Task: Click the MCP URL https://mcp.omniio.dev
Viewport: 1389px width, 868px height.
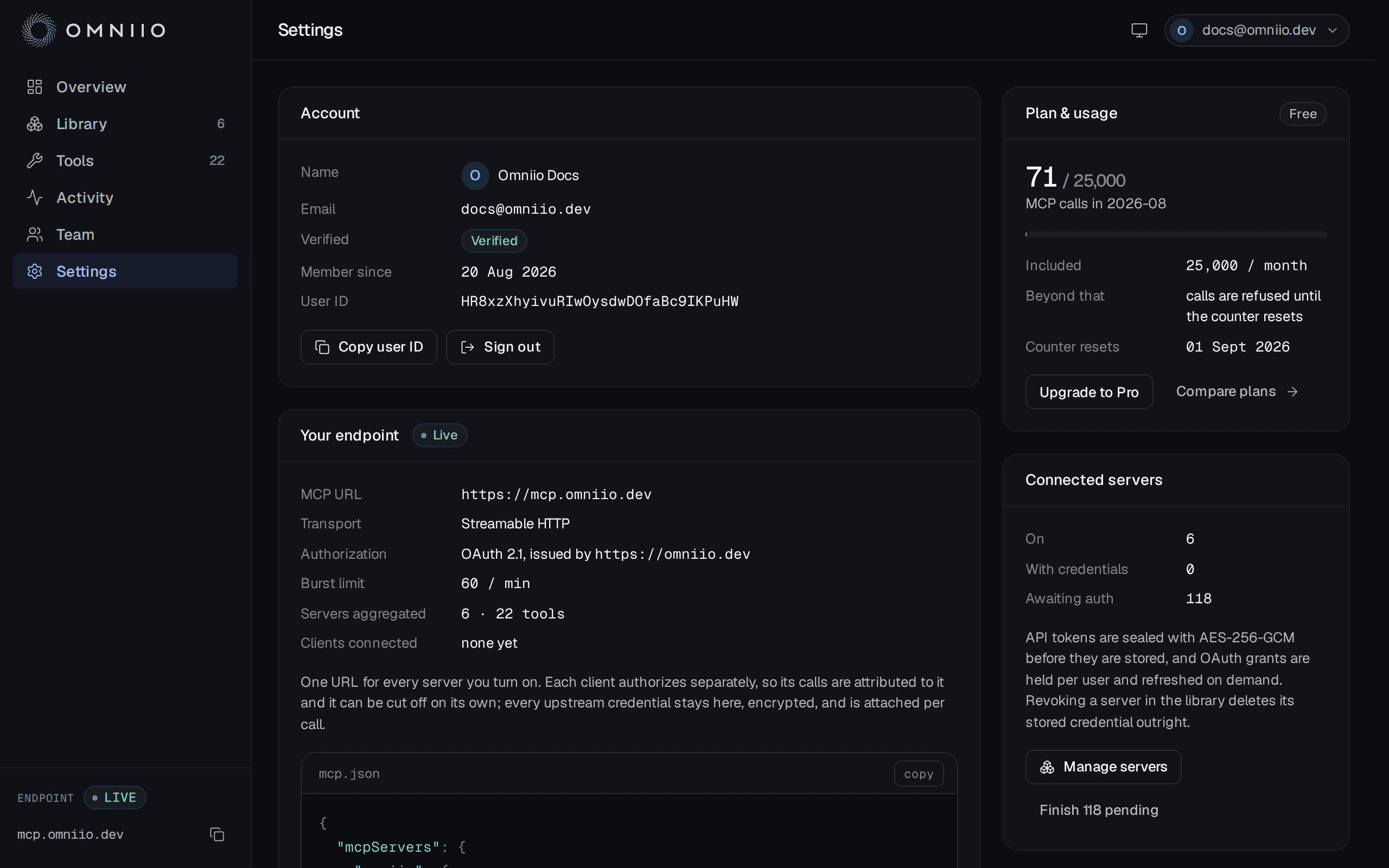Action: 556,494
